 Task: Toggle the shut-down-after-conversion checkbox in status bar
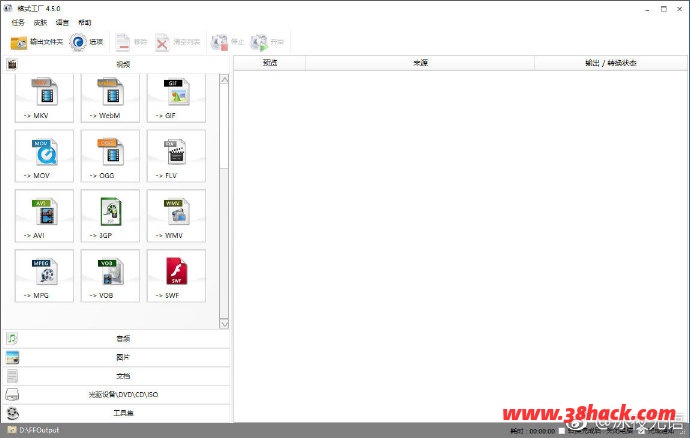(x=562, y=431)
